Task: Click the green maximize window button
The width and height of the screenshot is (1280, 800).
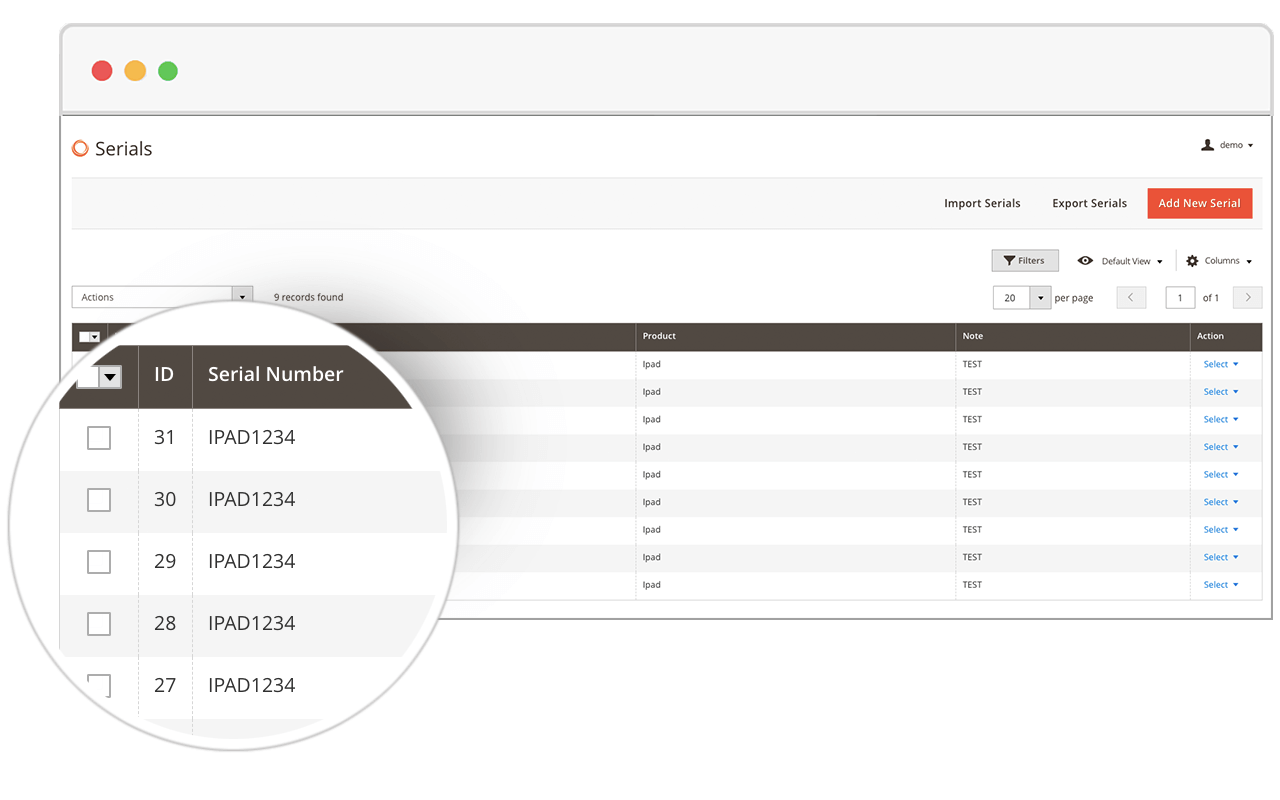Action: [168, 71]
